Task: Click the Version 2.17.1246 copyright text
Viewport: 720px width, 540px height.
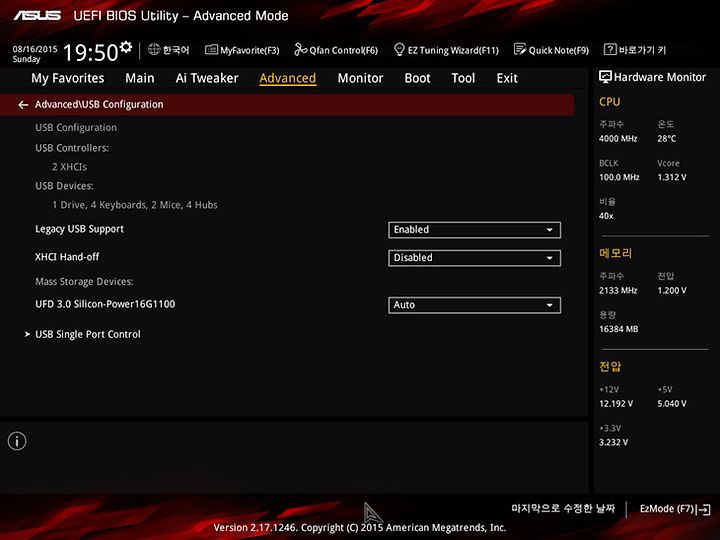Action: tap(360, 528)
